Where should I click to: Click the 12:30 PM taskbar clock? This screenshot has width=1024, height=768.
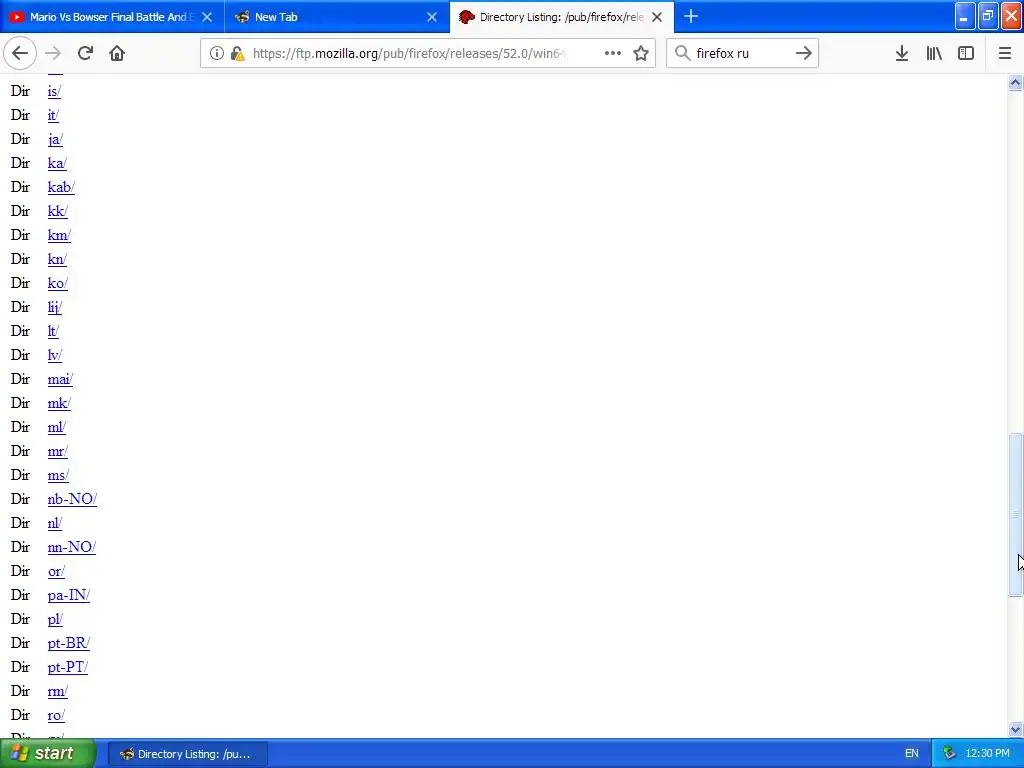coord(987,754)
